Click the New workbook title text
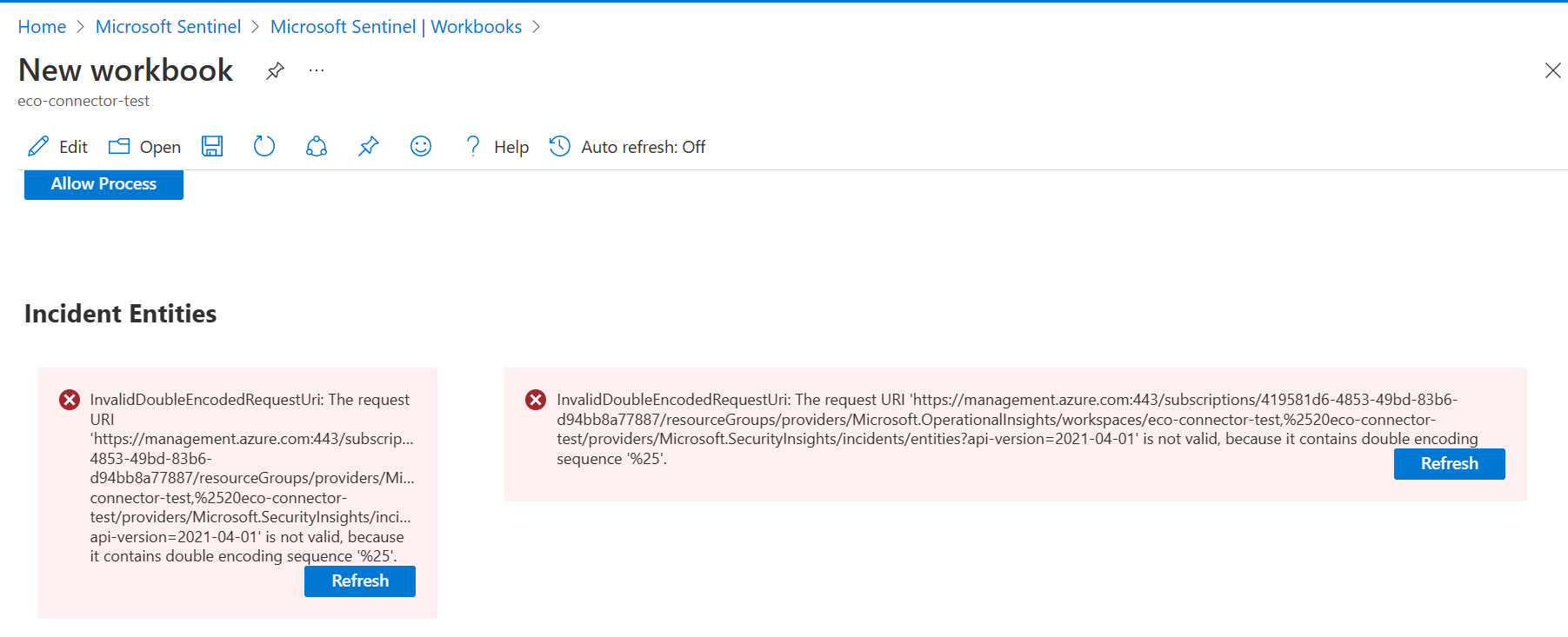This screenshot has height=637, width=1568. (126, 70)
